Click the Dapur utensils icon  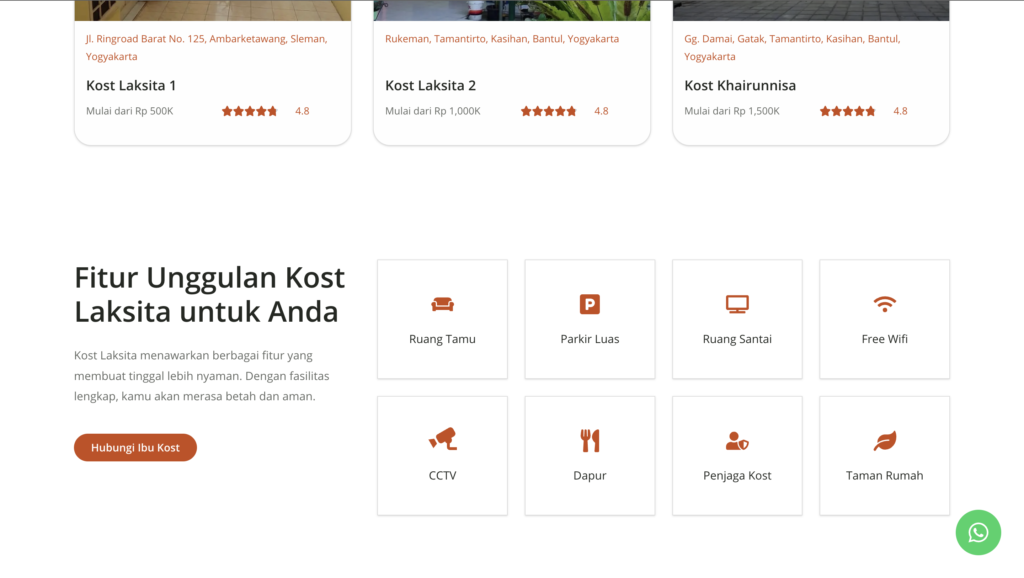click(590, 440)
